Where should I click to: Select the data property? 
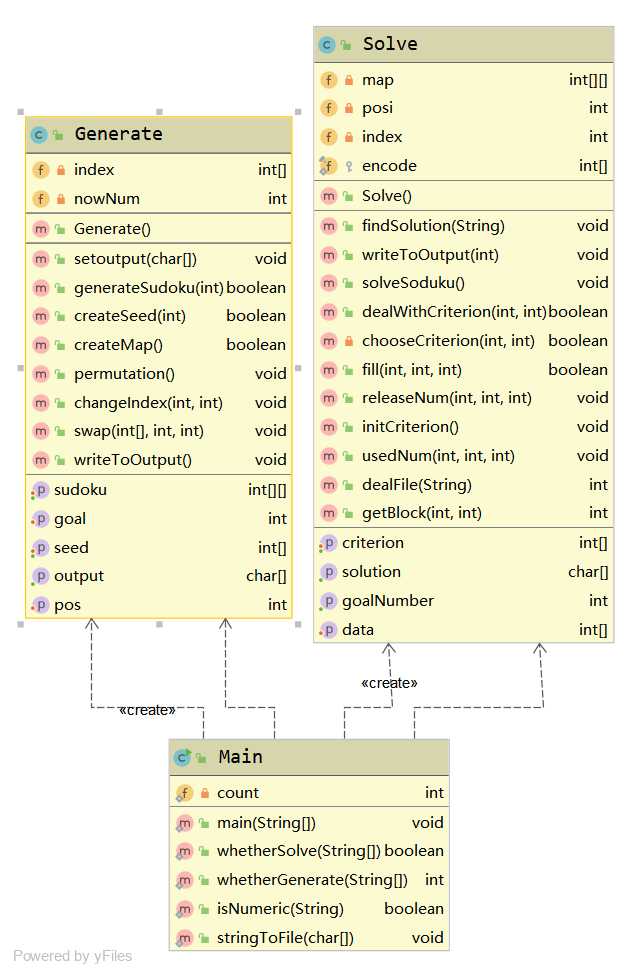point(464,630)
